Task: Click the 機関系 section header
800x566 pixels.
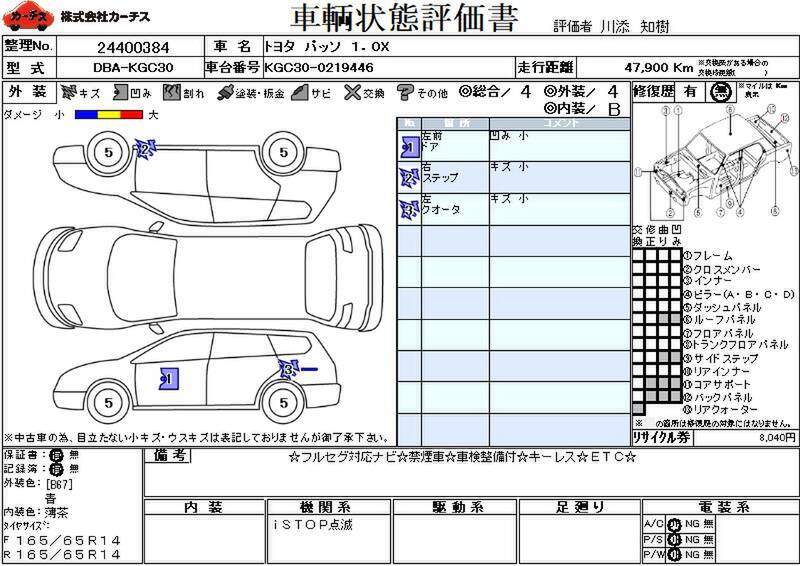Action: pyautogui.click(x=327, y=507)
